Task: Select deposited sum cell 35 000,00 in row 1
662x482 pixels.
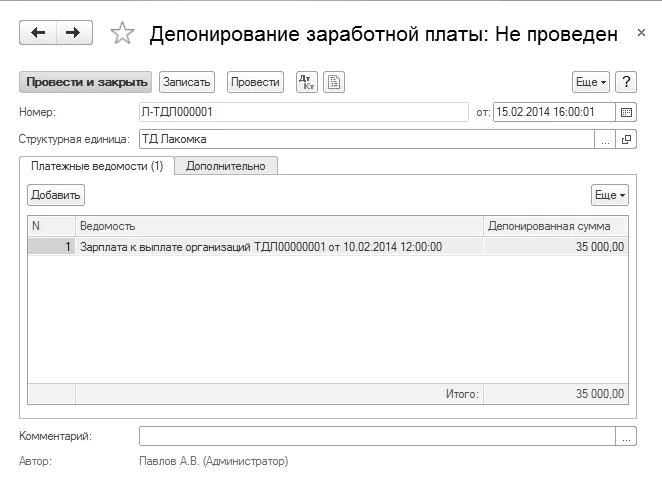Action: 556,246
